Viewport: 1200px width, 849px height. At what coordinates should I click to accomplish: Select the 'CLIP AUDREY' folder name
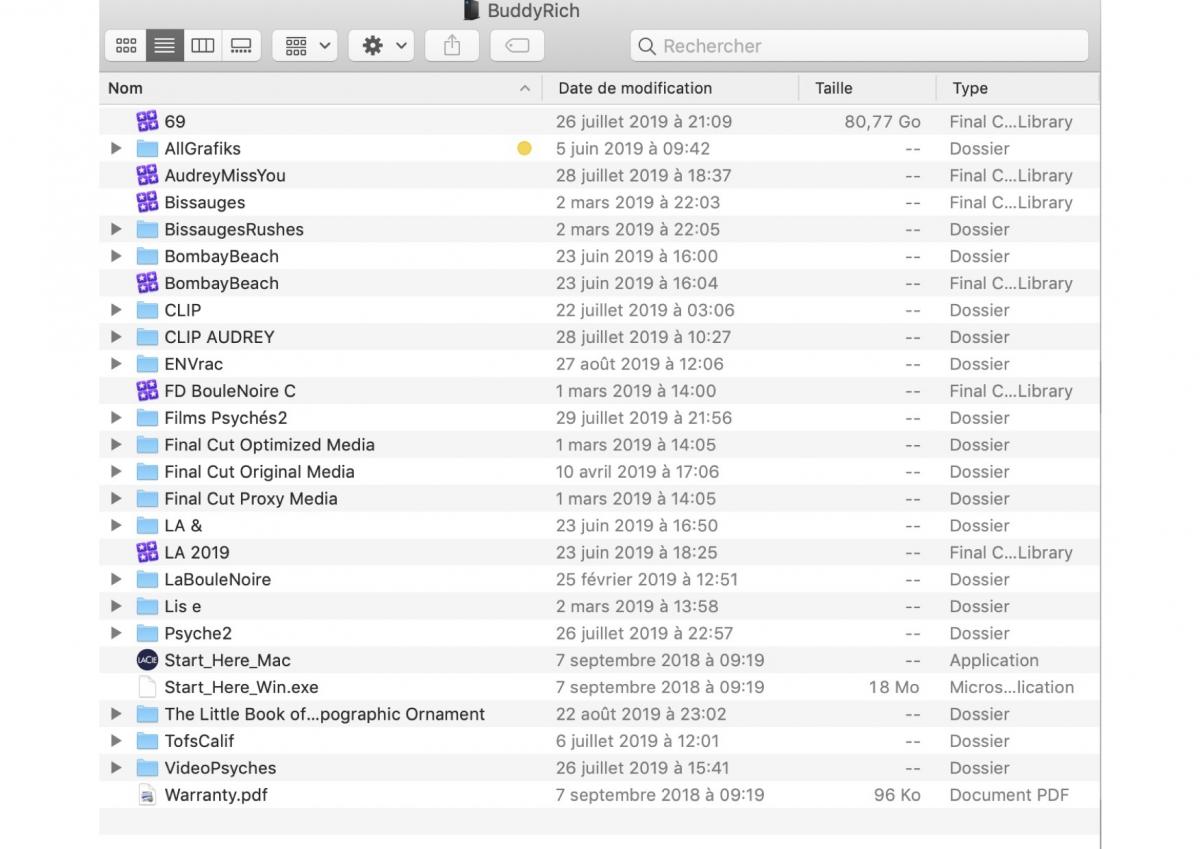[219, 337]
